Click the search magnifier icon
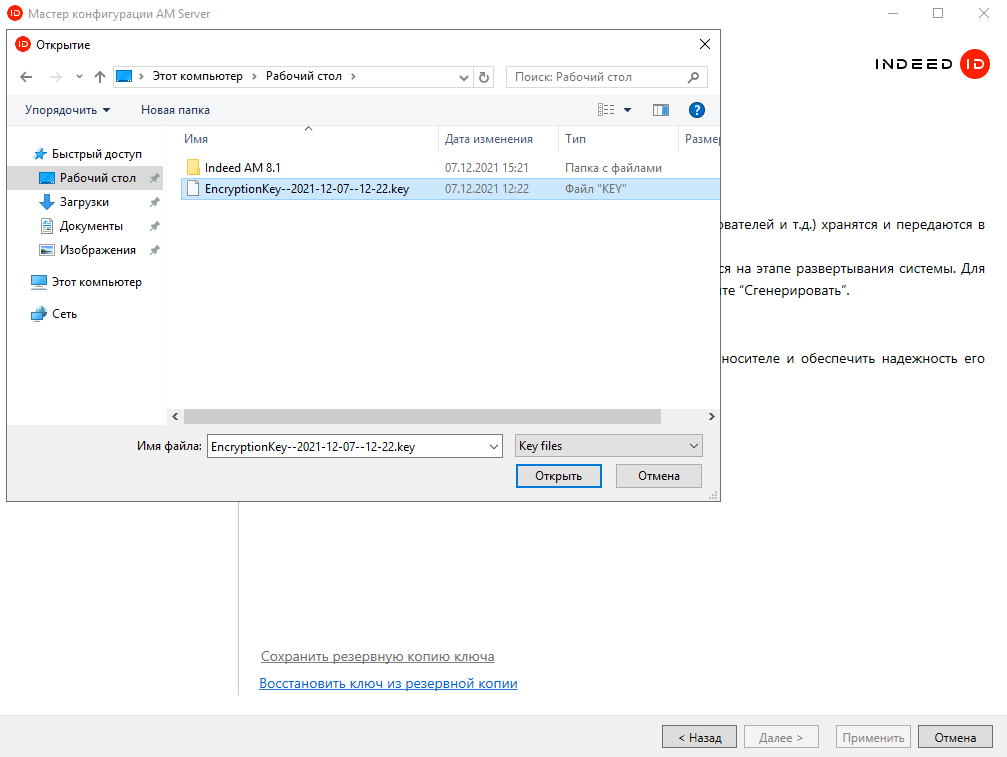Viewport: 1007px width, 757px height. pos(694,77)
